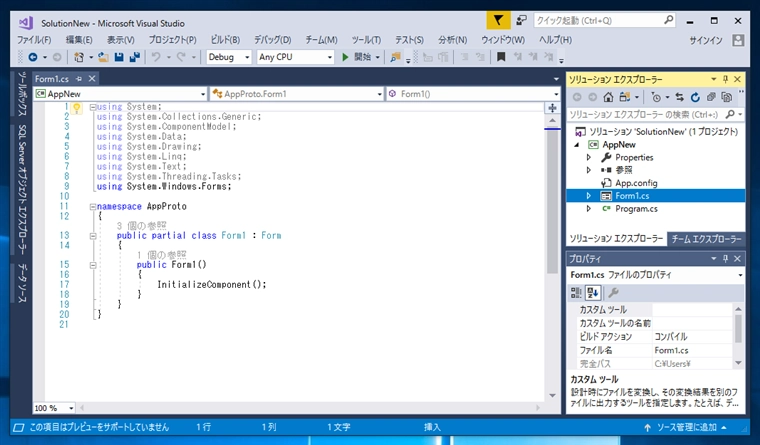Screen dimensions: 760x445
Task: Expand the Program.cs tree node
Action: [x=589, y=209]
